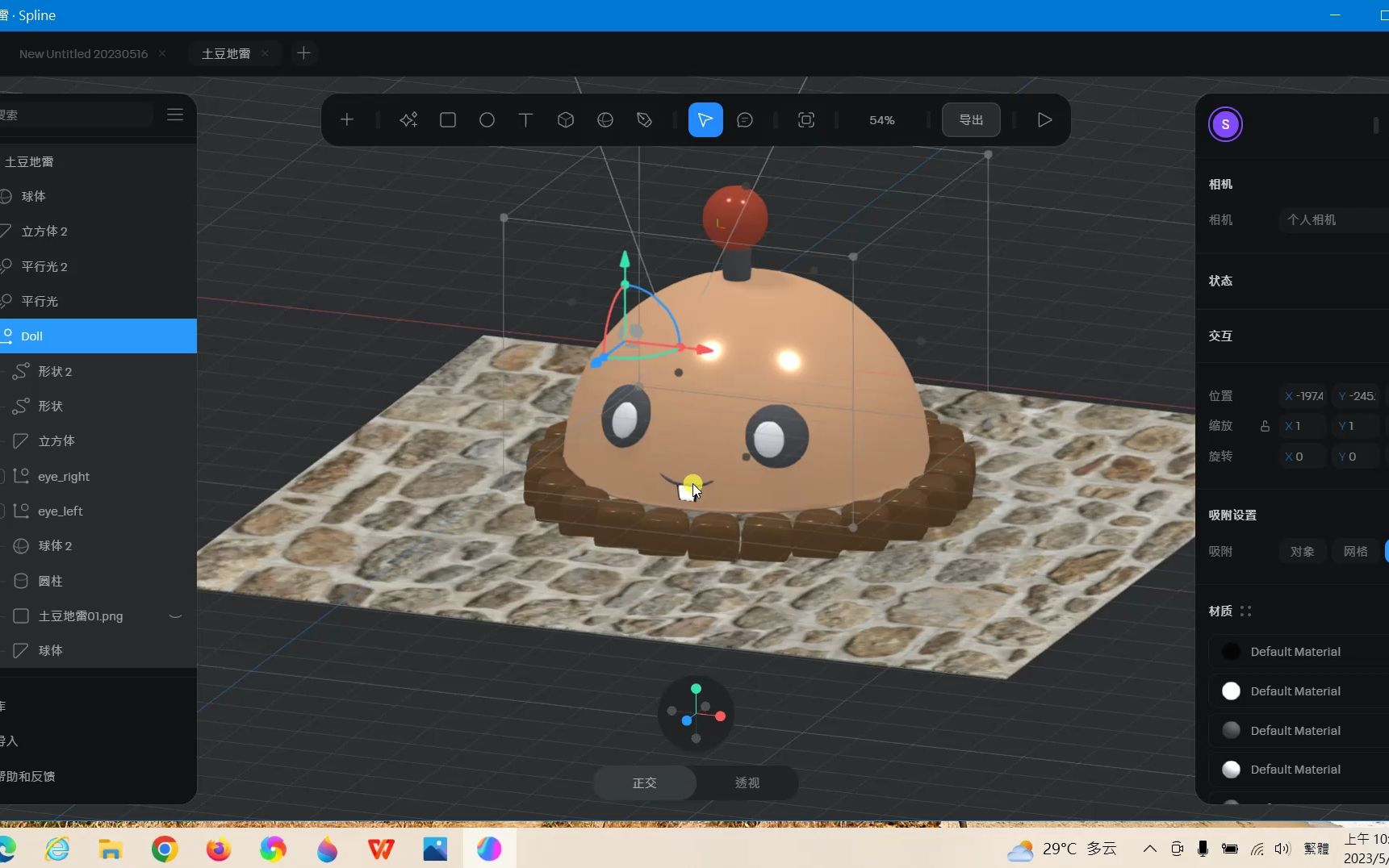Edit the scale X field
The width and height of the screenshot is (1389, 868).
coord(1304,426)
